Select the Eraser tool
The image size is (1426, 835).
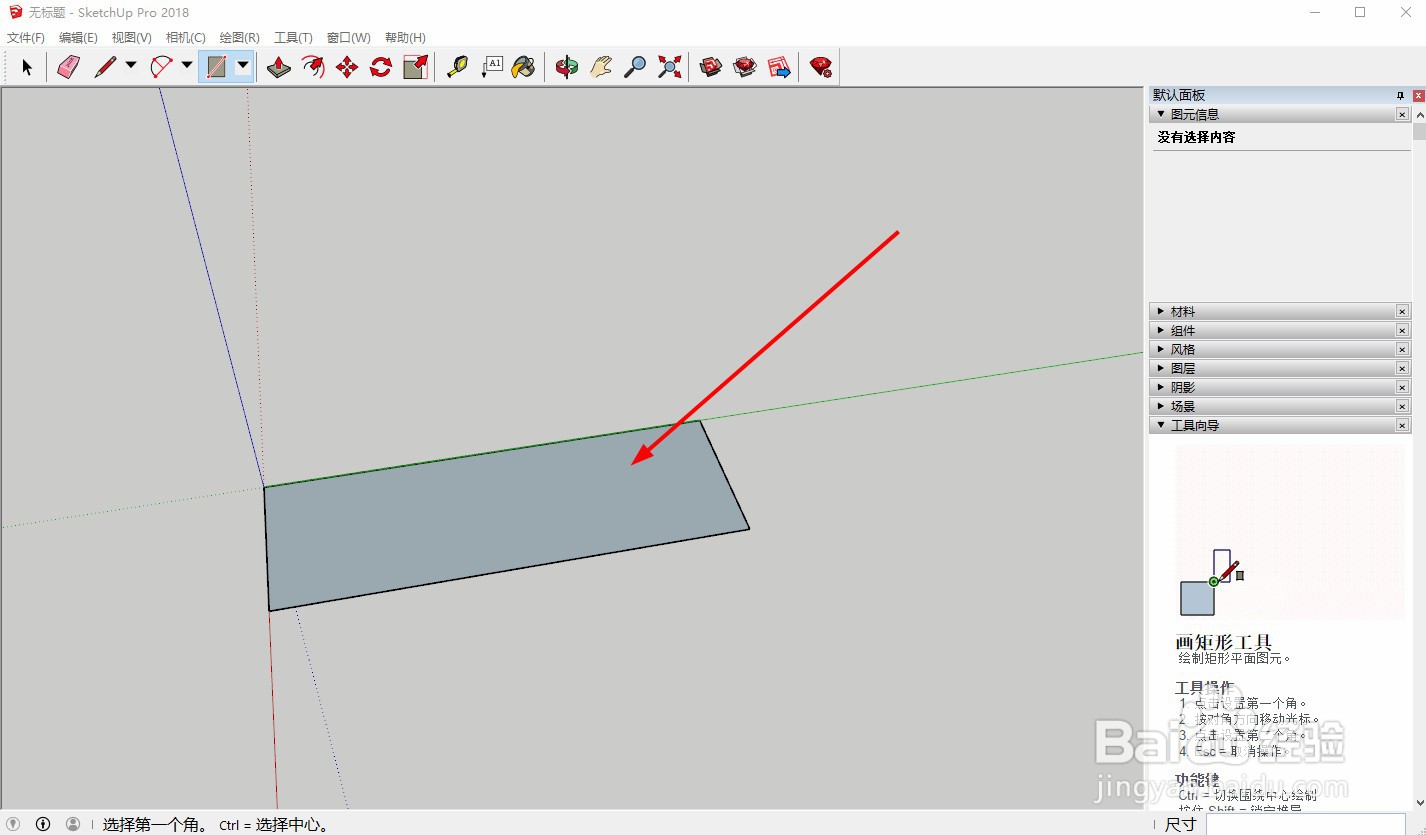(68, 67)
